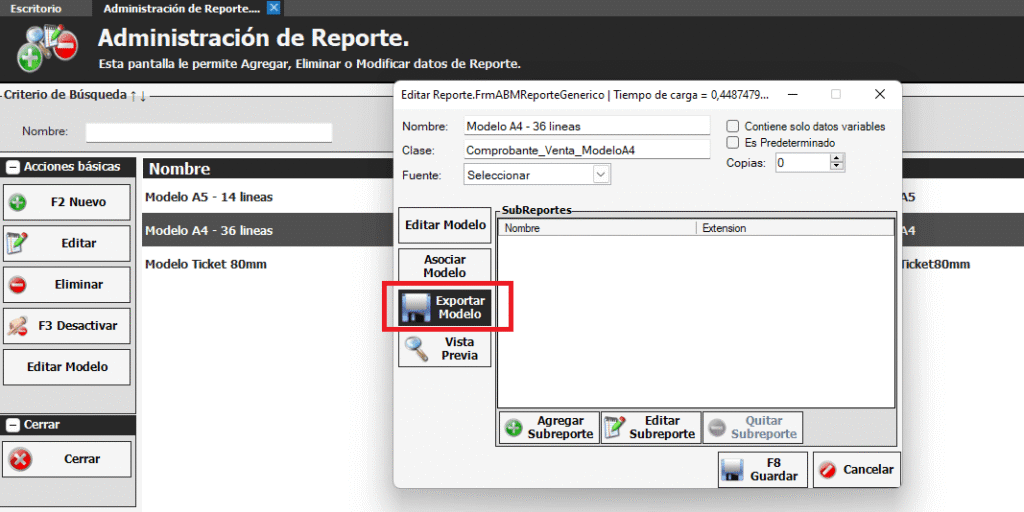Viewport: 1024px width, 512px height.
Task: Click the Nombre search input field
Action: point(208,132)
